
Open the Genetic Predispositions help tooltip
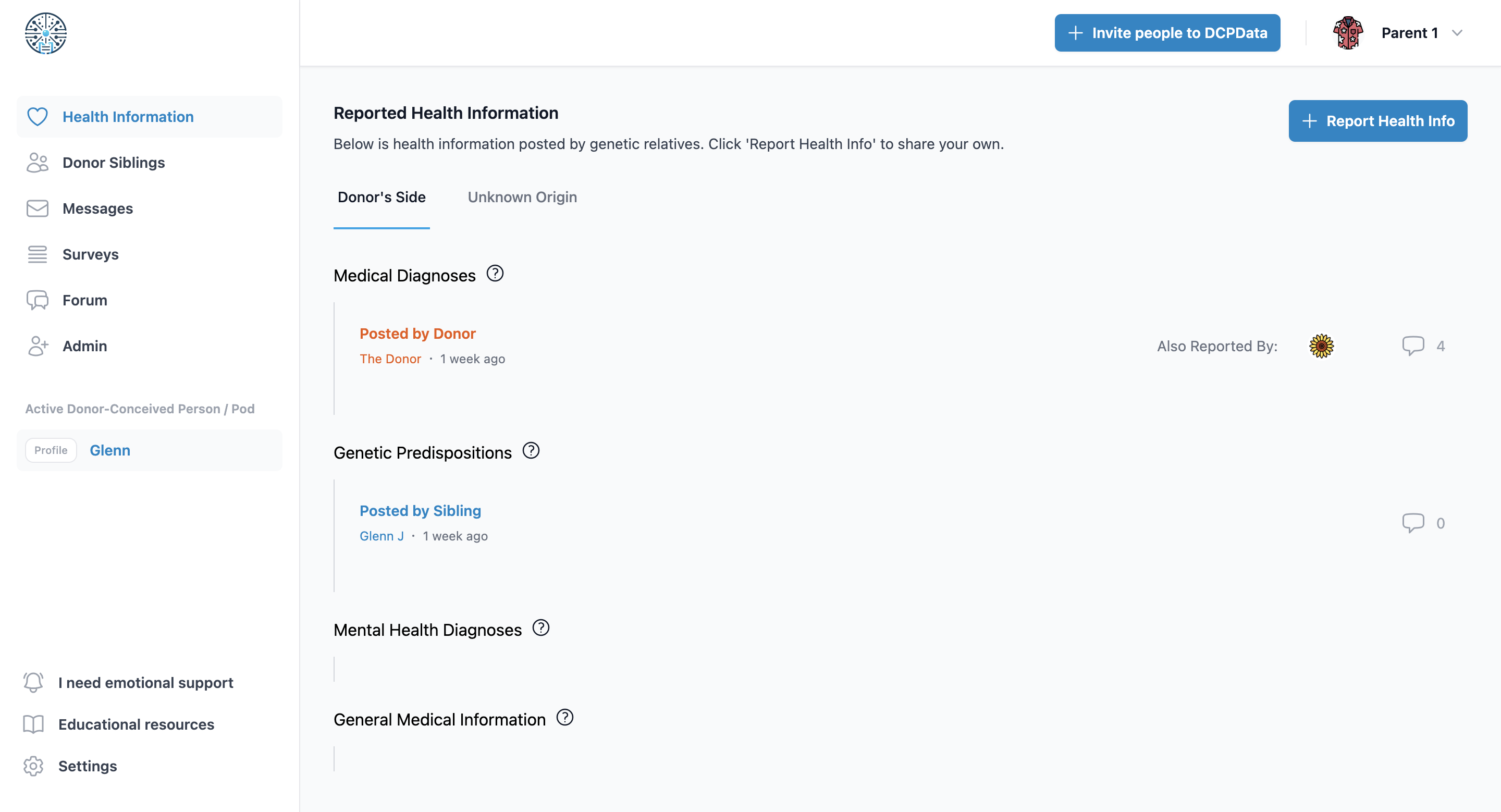tap(531, 450)
